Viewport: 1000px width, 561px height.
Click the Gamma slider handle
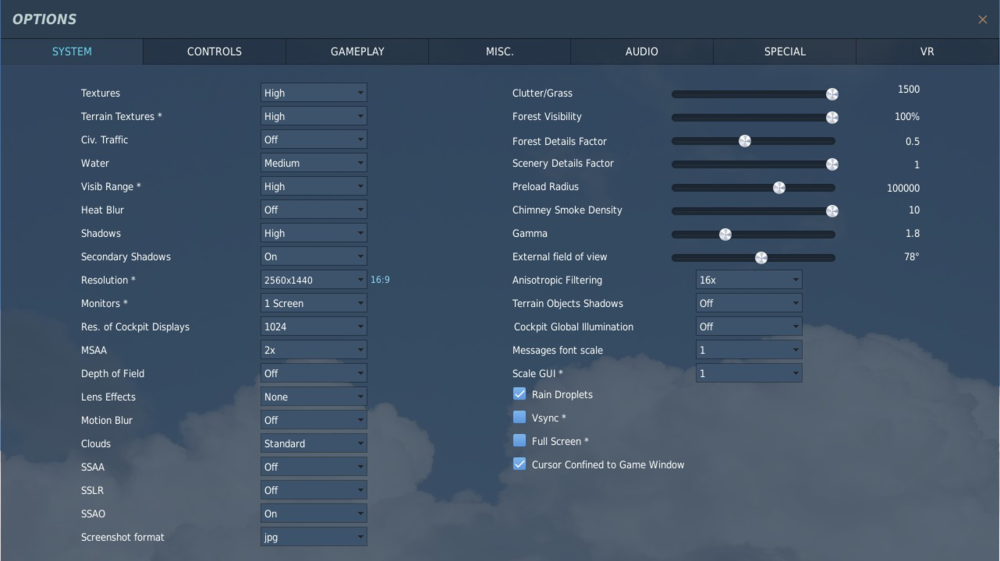(x=725, y=234)
